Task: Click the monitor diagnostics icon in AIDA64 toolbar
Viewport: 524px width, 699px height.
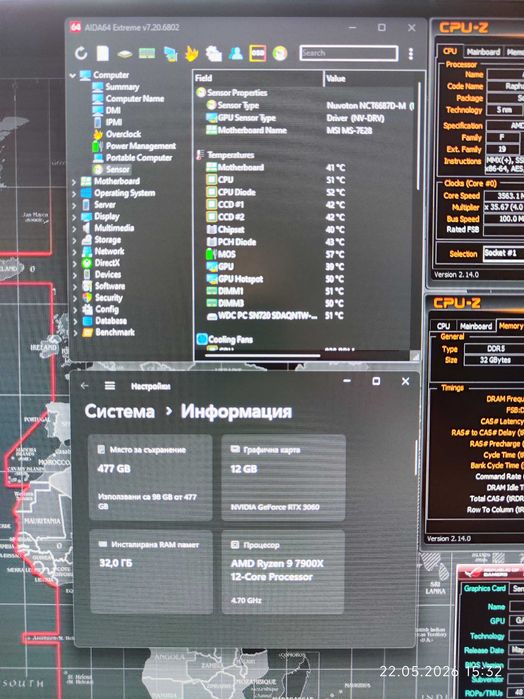Action: [170, 54]
